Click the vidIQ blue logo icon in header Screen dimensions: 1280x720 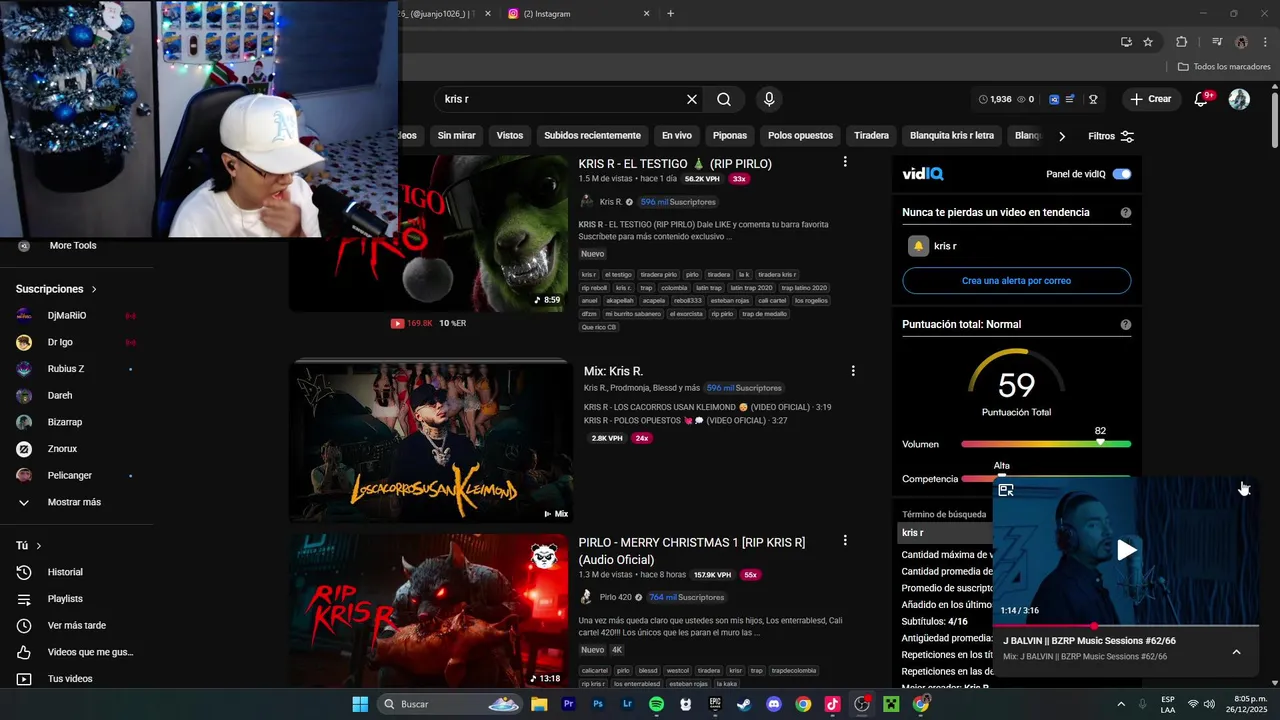click(1054, 99)
